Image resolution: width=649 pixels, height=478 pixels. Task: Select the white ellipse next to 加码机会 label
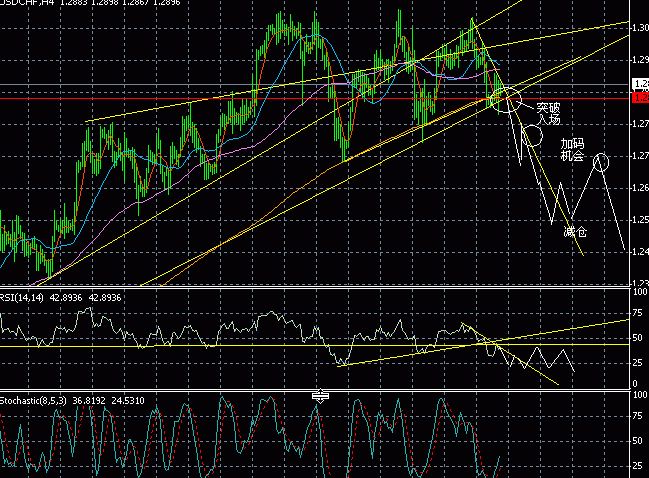click(601, 162)
